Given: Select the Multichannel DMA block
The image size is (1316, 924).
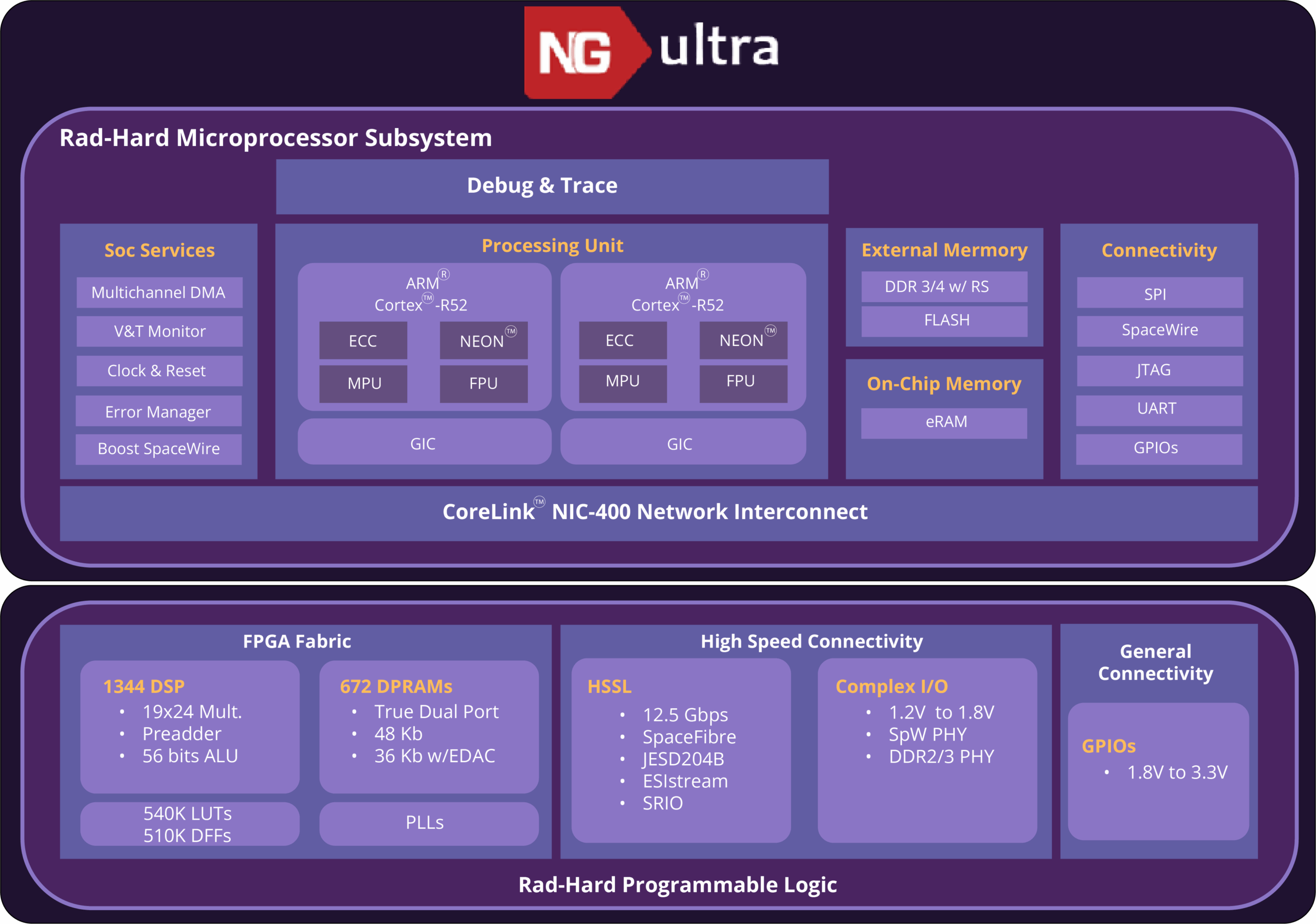Looking at the screenshot, I should [x=159, y=292].
